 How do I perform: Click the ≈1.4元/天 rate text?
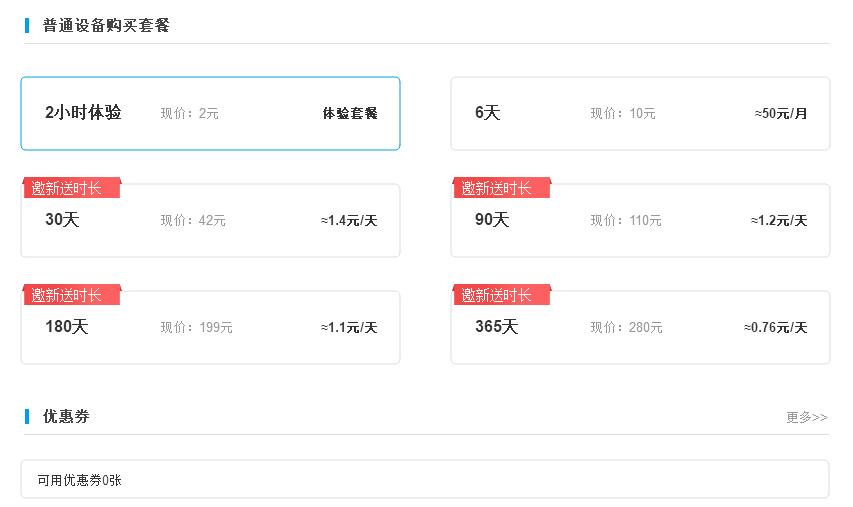click(x=349, y=221)
